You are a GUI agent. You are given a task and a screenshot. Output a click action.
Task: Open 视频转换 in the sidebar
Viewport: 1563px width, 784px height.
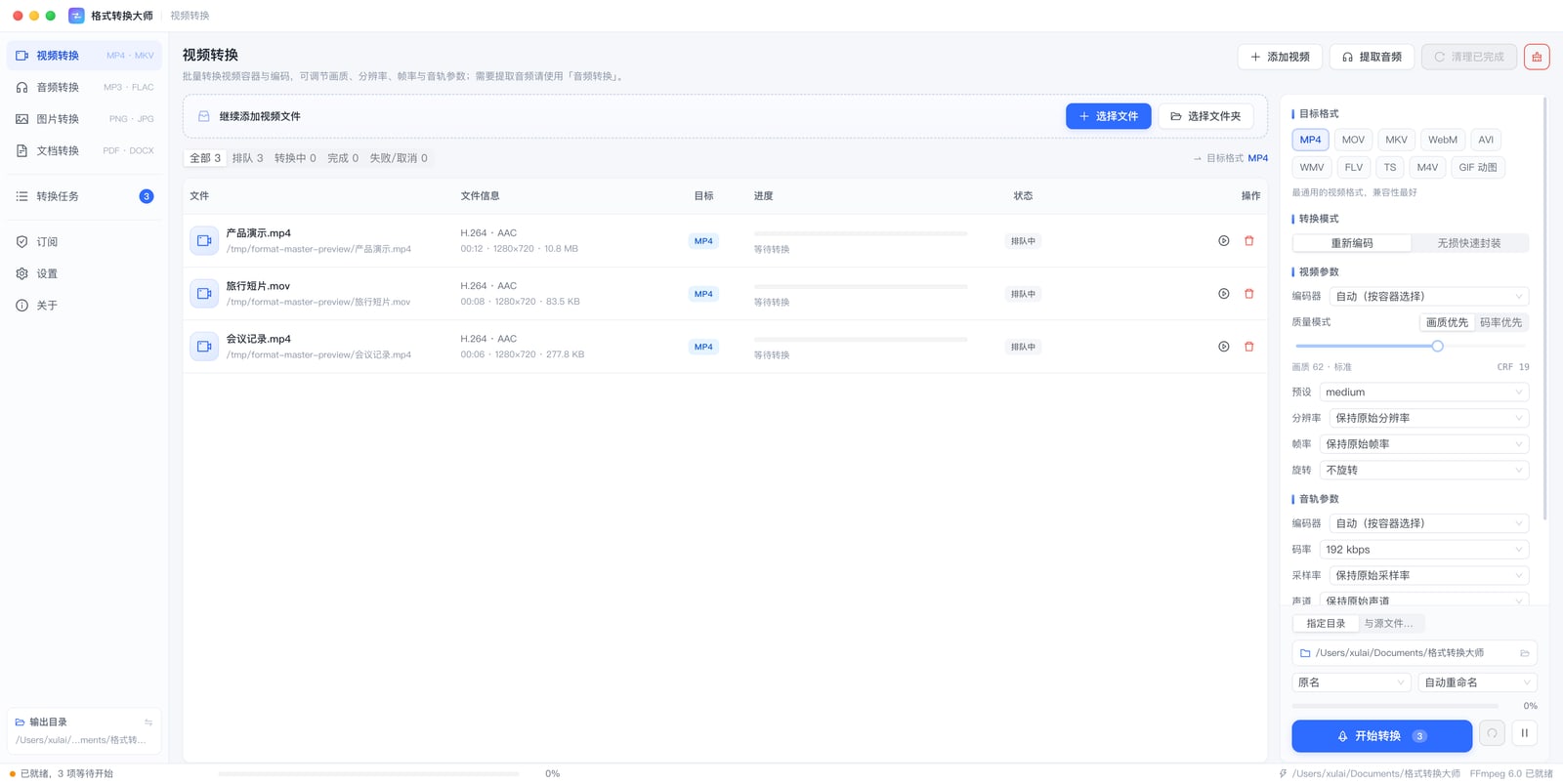click(x=84, y=56)
